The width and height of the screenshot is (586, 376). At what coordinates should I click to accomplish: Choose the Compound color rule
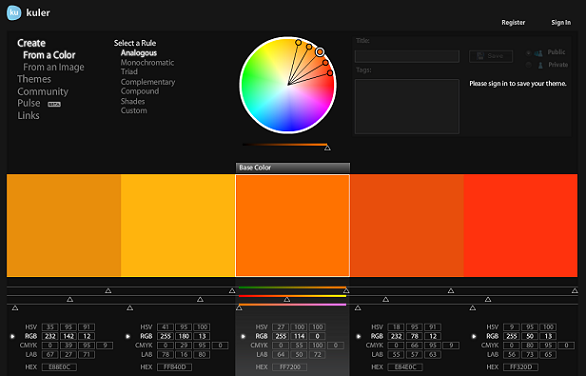pos(140,91)
